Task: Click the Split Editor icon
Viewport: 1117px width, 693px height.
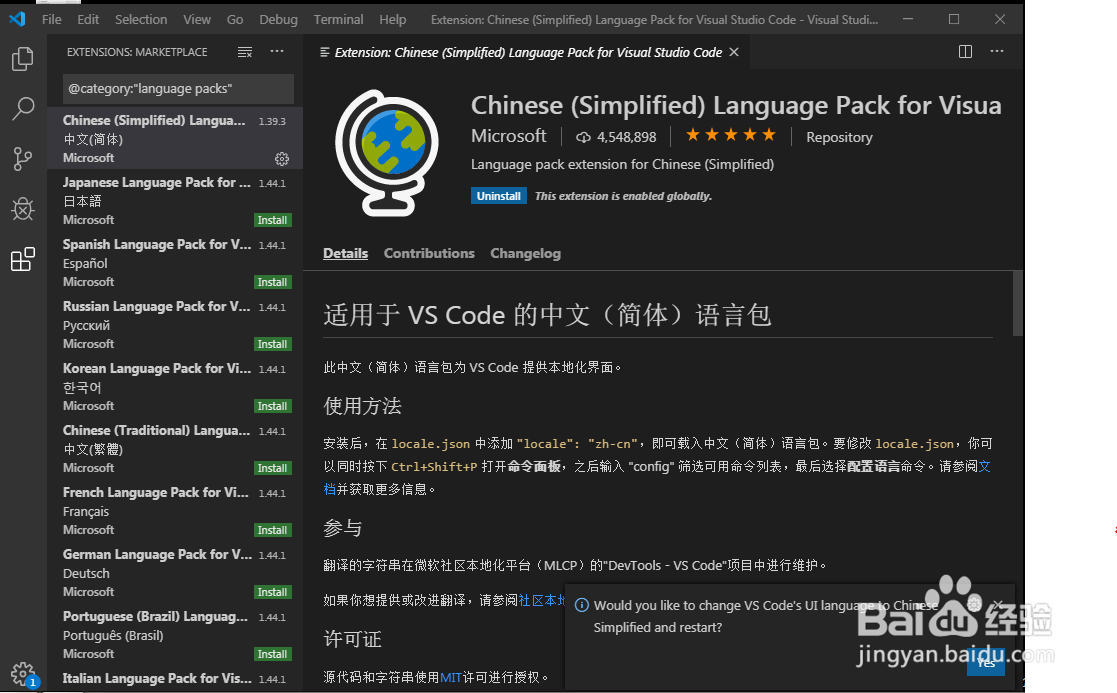Action: 964,51
